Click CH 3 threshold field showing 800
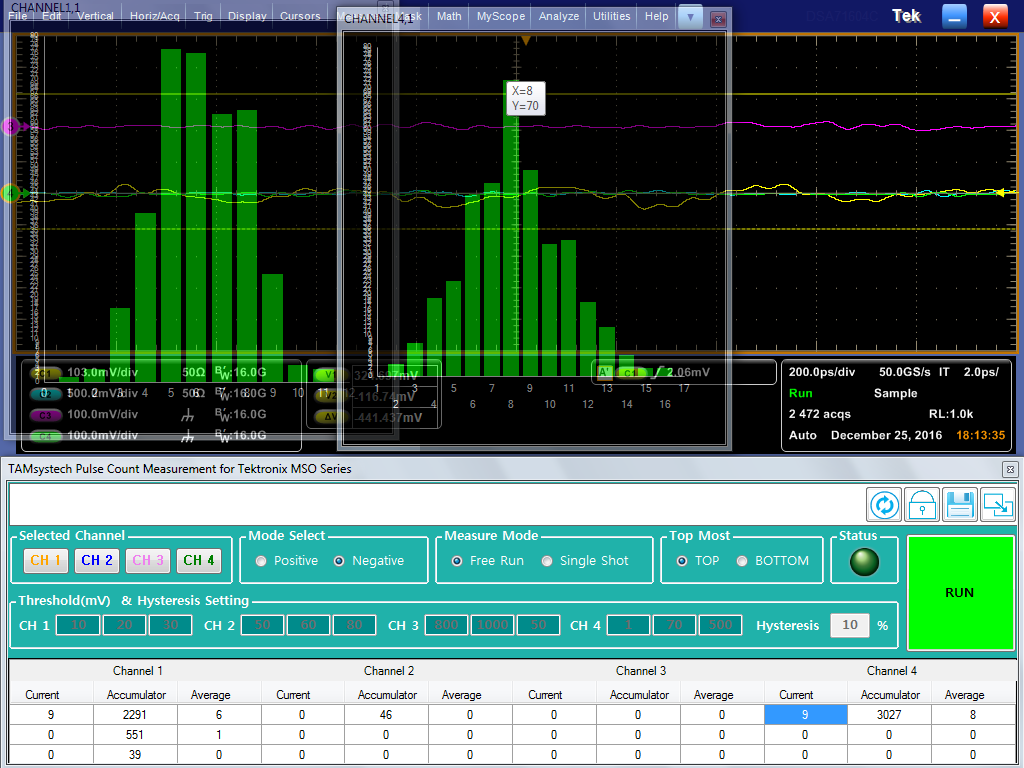The image size is (1024, 768). 446,625
